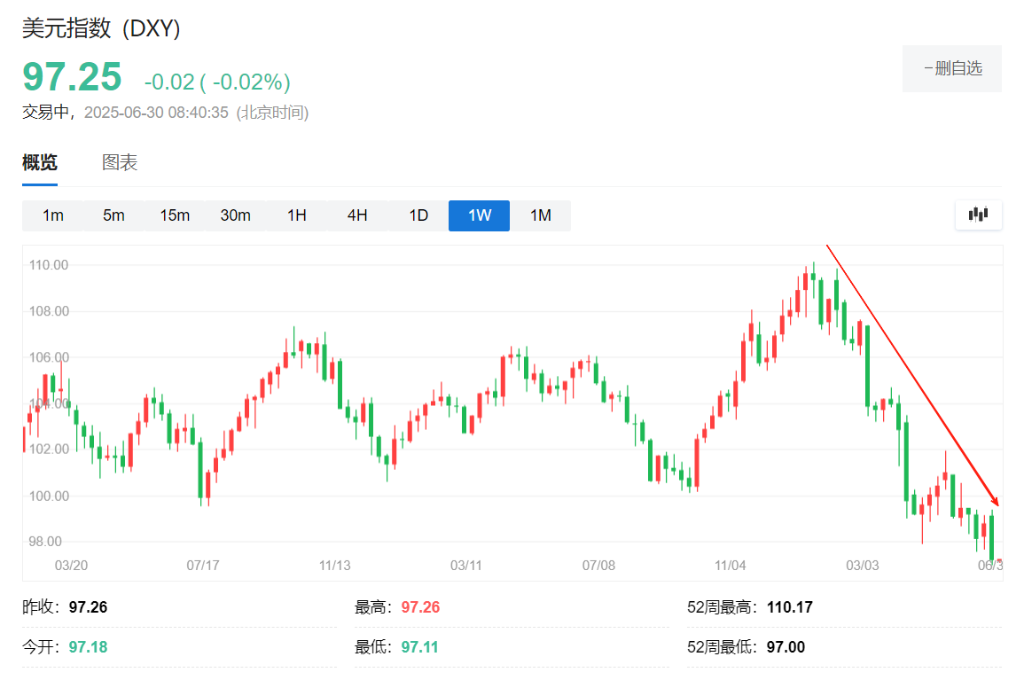
Task: Open the candlestick chart style icon
Action: coord(978,214)
